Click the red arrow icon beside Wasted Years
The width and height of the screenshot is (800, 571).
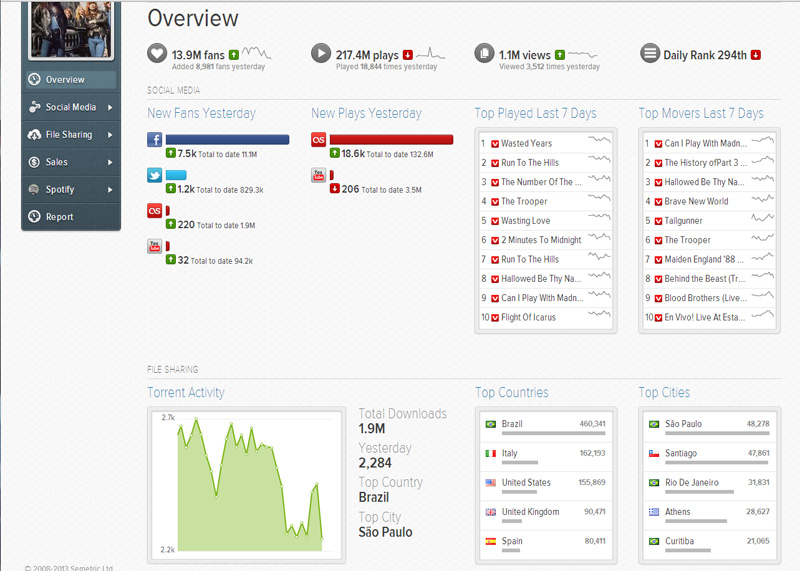pos(494,144)
